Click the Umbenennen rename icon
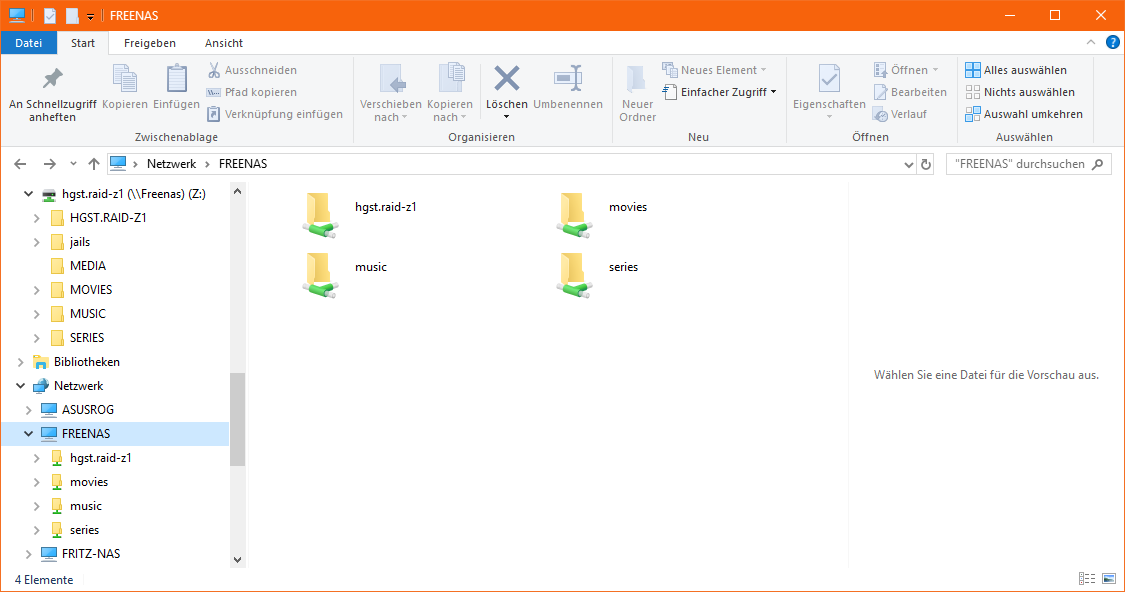The width and height of the screenshot is (1125, 592). tap(568, 78)
